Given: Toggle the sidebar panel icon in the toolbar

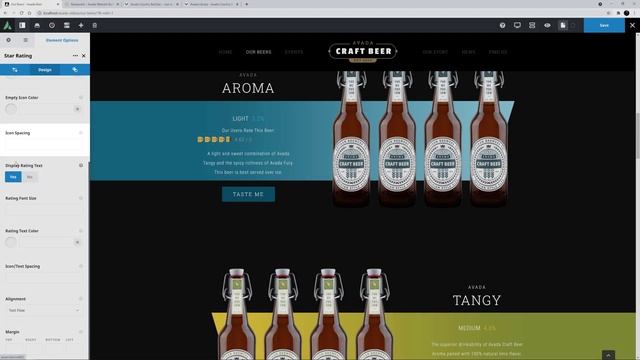Looking at the screenshot, I should click(x=22, y=25).
